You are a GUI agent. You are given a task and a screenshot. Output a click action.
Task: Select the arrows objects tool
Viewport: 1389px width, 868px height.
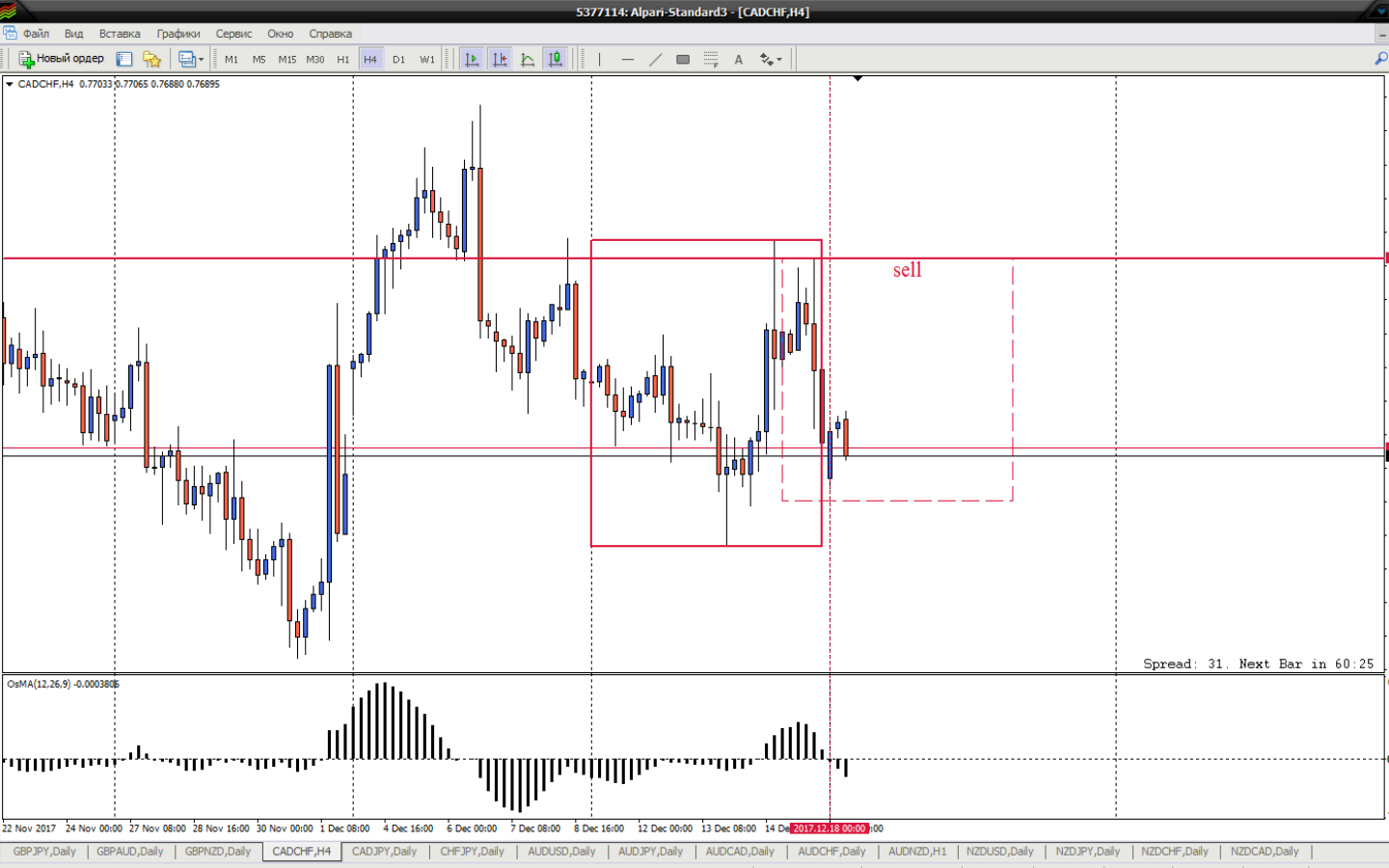click(766, 60)
